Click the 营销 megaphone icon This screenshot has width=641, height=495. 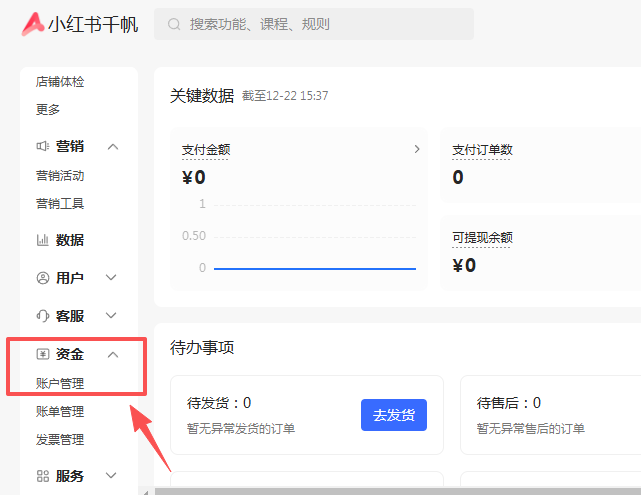[43, 146]
